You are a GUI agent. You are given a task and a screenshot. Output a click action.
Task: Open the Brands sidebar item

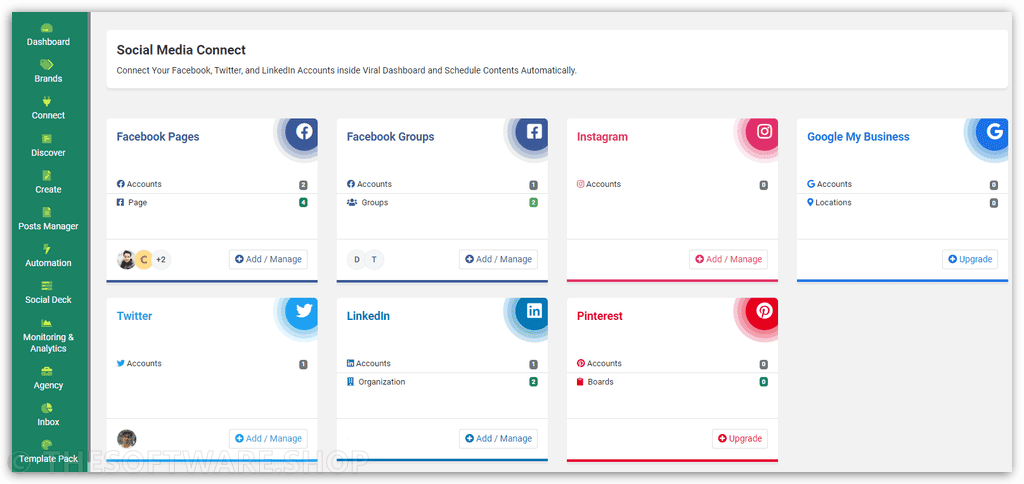click(x=48, y=72)
